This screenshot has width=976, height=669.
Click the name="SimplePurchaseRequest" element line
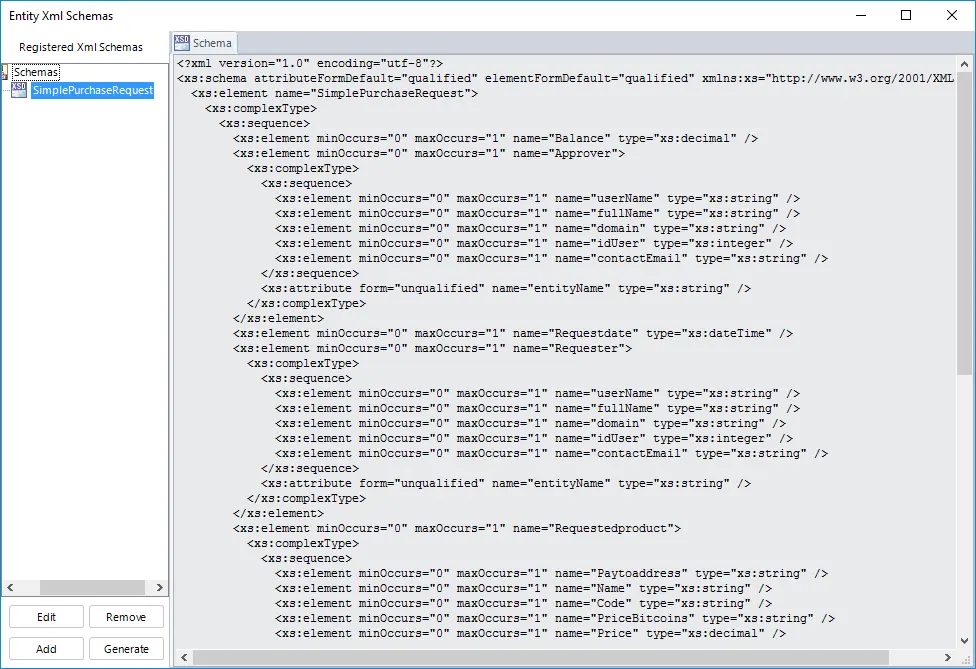(x=334, y=93)
